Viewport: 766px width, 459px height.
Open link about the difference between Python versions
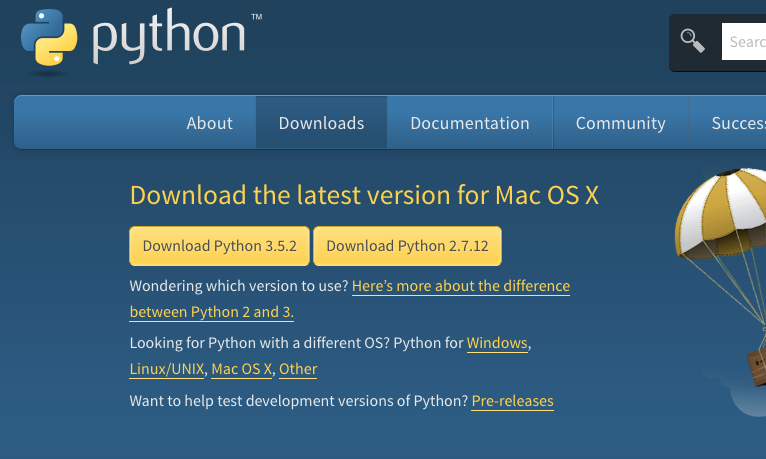[461, 286]
